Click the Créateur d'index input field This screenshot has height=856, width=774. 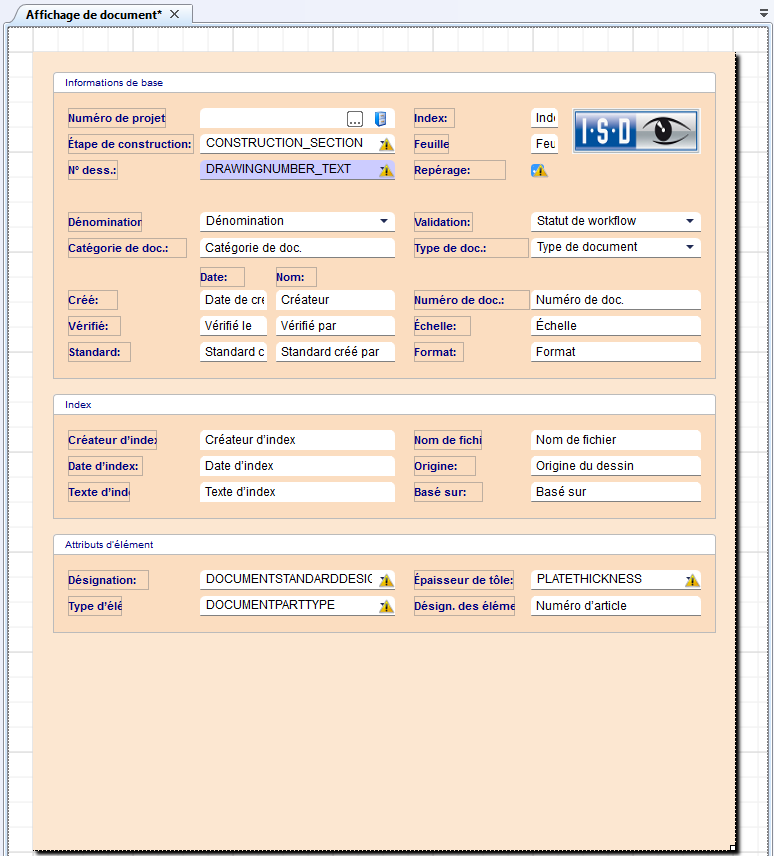tap(297, 440)
